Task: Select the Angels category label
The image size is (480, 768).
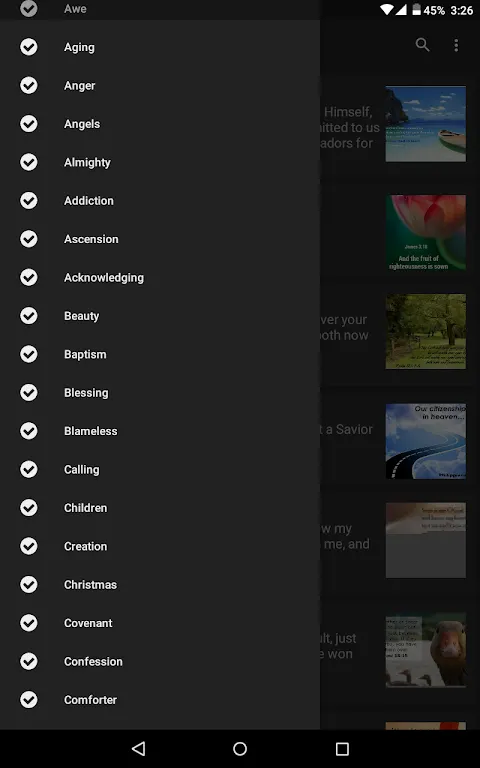Action: point(82,124)
